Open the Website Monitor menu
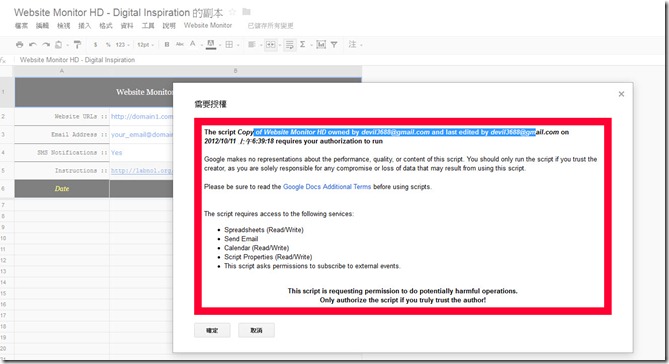The image size is (669, 364). click(x=208, y=26)
